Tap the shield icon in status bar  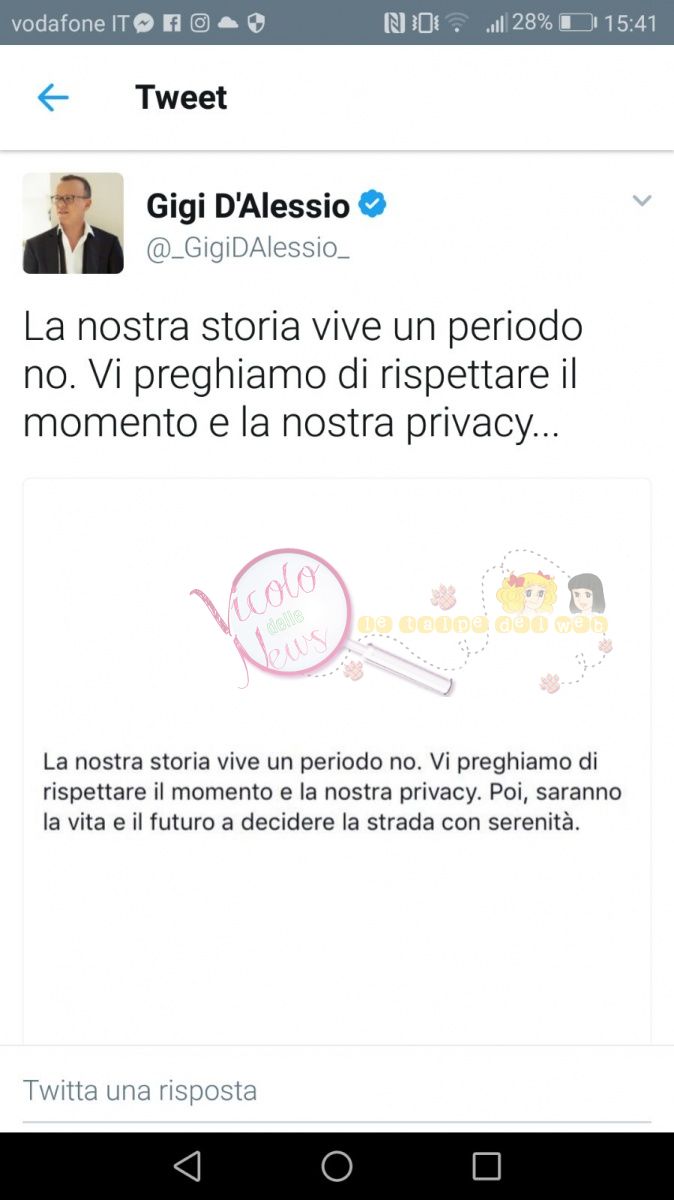pos(256,22)
